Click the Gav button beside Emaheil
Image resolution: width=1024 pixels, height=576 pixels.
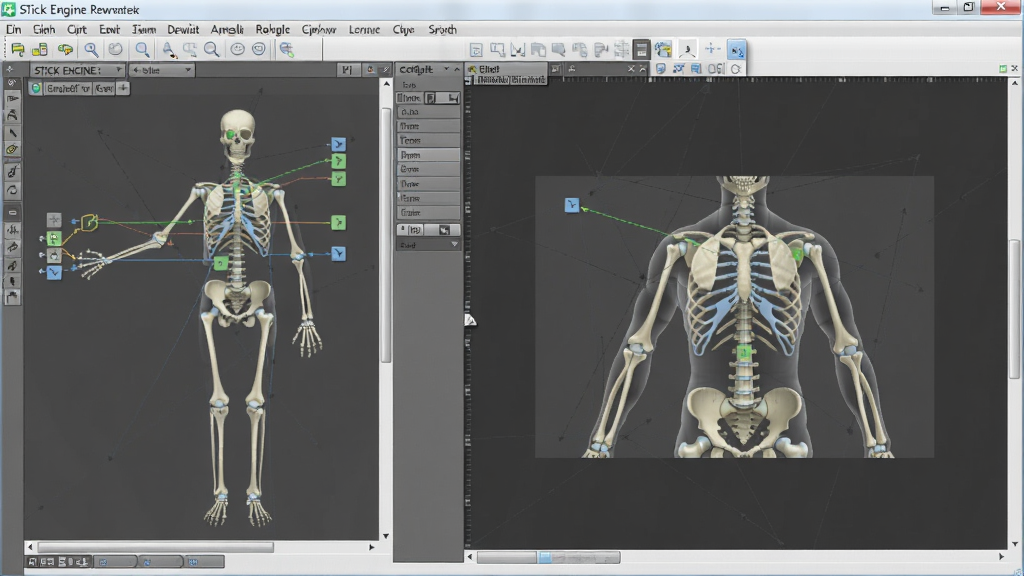pyautogui.click(x=104, y=88)
